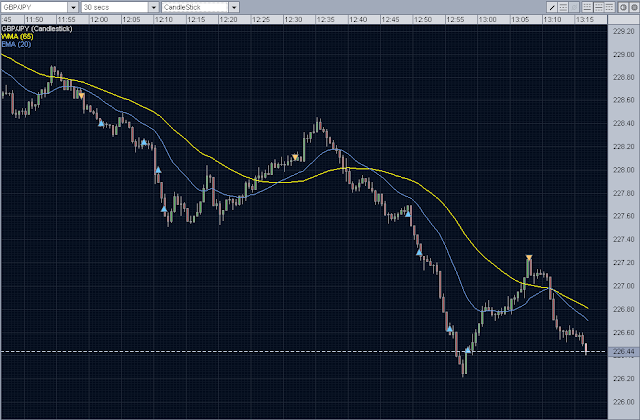The image size is (640, 420).
Task: Click the 12:45 time axis label
Action: point(390,20)
